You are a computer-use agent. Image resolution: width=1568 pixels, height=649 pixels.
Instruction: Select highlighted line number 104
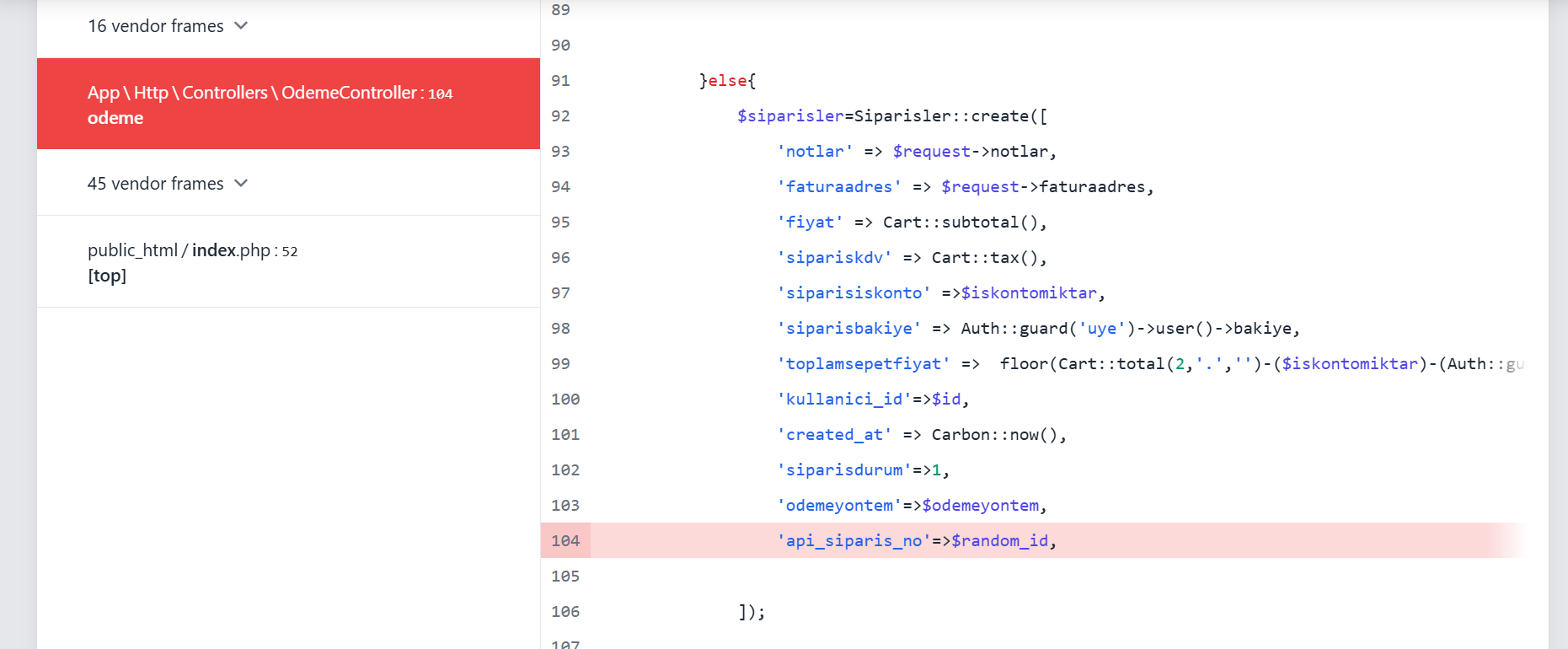point(565,540)
